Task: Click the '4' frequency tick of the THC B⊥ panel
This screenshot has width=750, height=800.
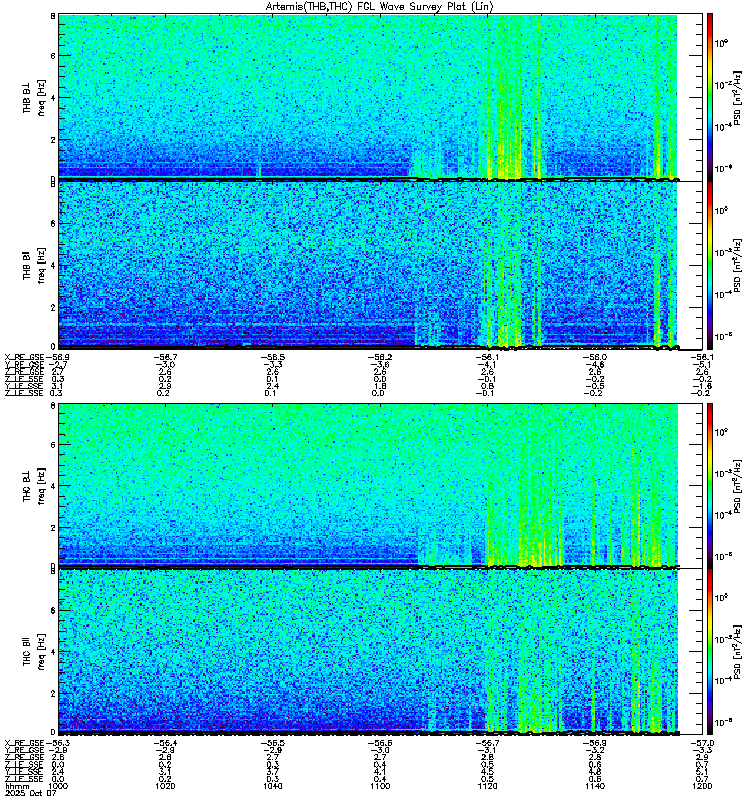Action: [53, 485]
